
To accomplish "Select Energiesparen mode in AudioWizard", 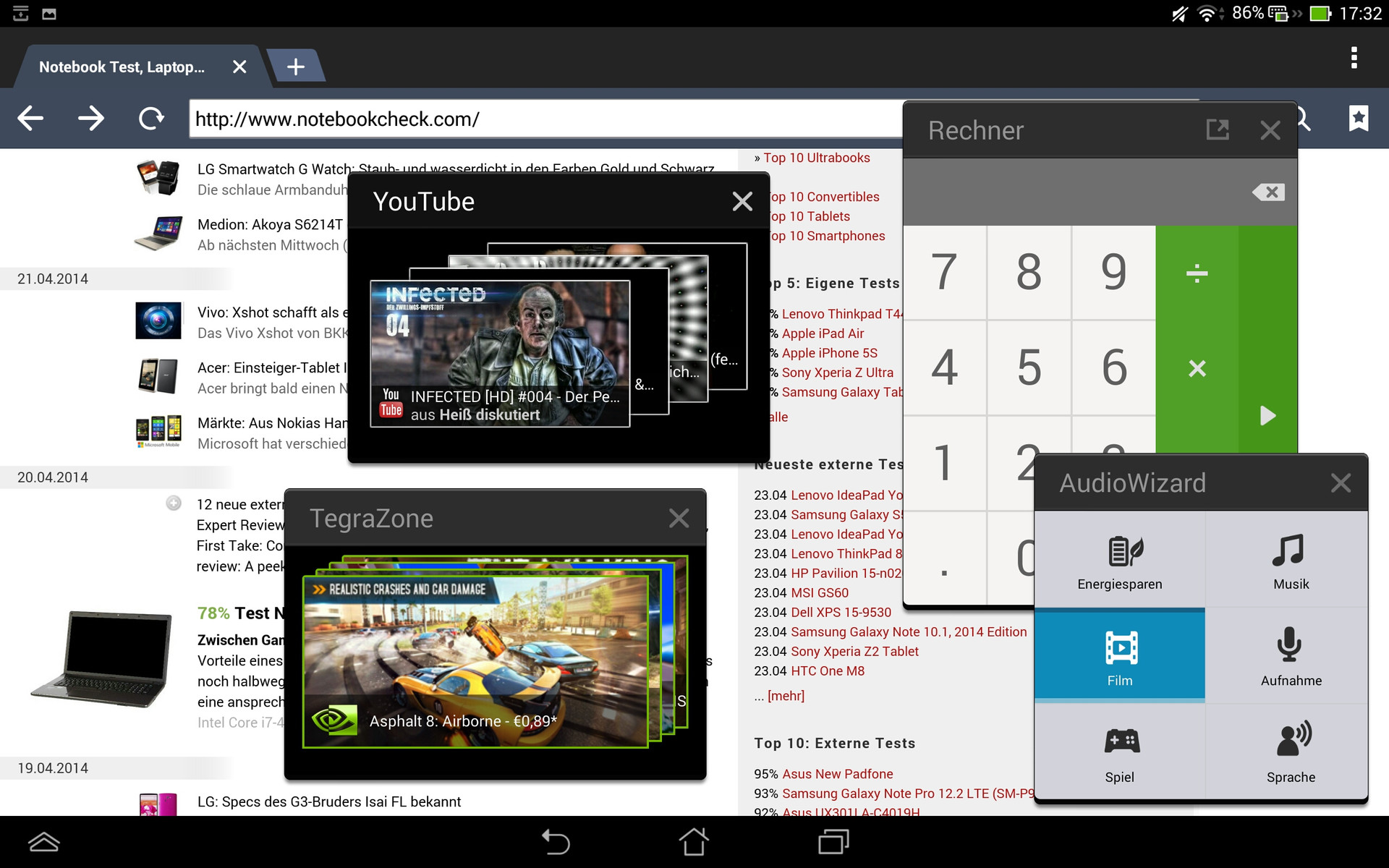I will (x=1119, y=560).
